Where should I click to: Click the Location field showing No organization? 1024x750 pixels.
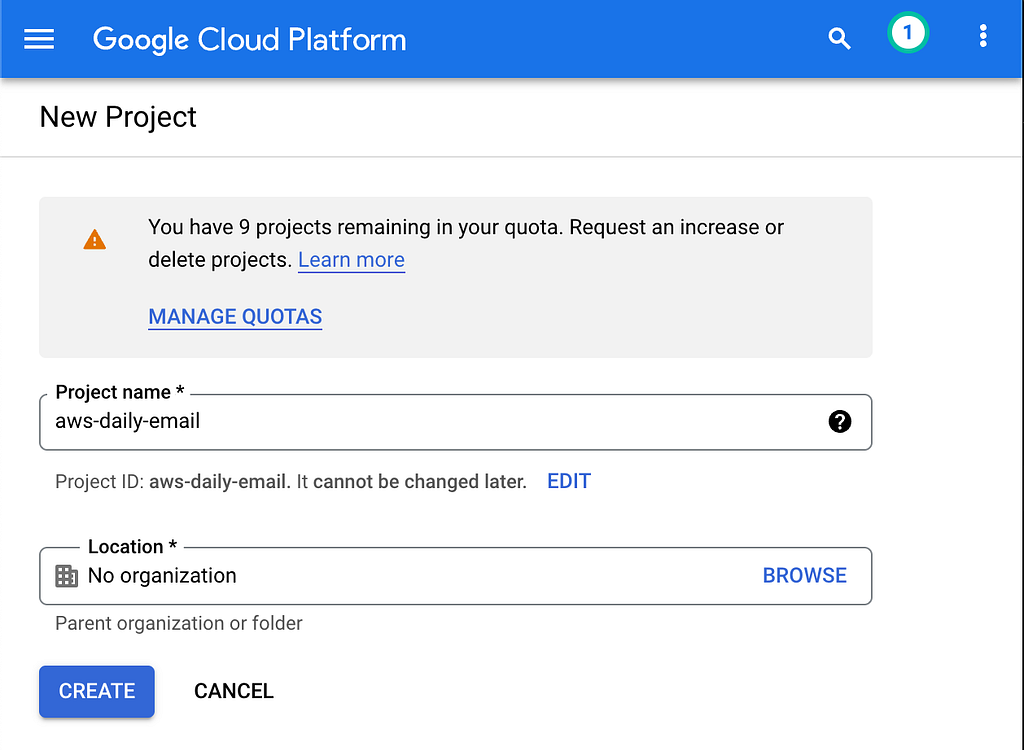tap(456, 576)
